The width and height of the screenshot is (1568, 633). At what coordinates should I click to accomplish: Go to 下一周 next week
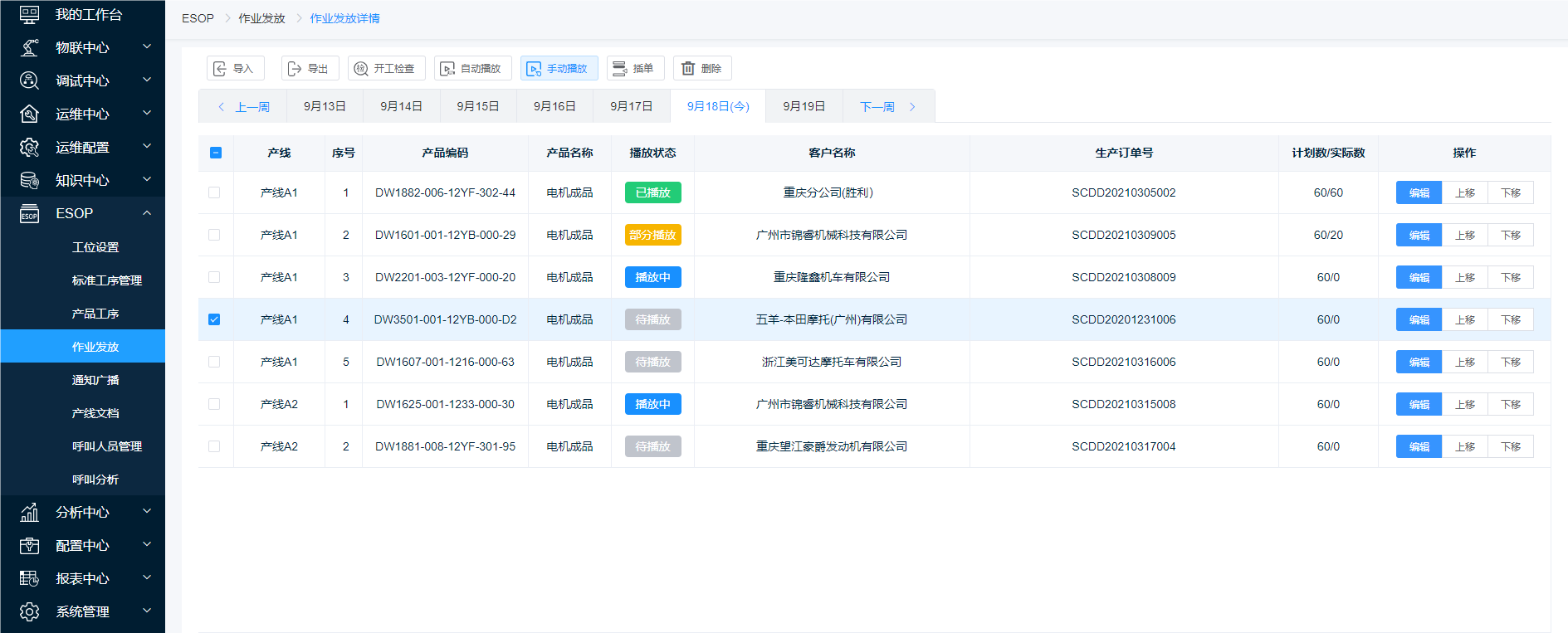[887, 106]
